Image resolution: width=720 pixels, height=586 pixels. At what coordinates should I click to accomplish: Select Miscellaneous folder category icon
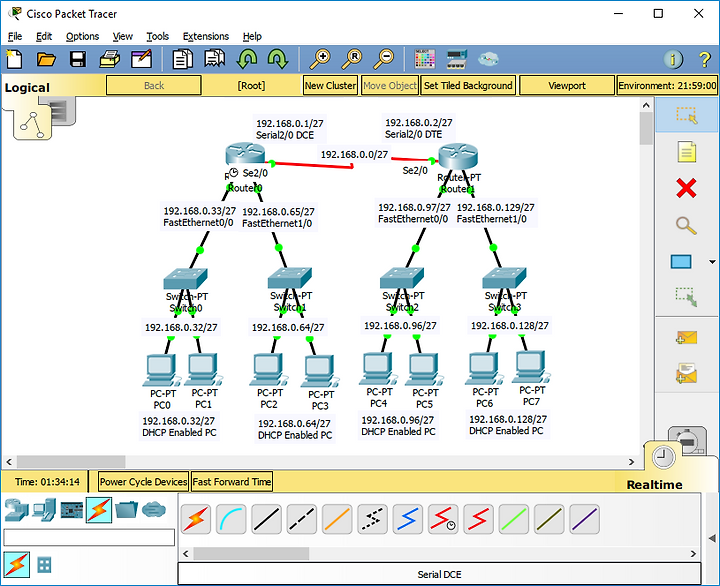pyautogui.click(x=126, y=510)
